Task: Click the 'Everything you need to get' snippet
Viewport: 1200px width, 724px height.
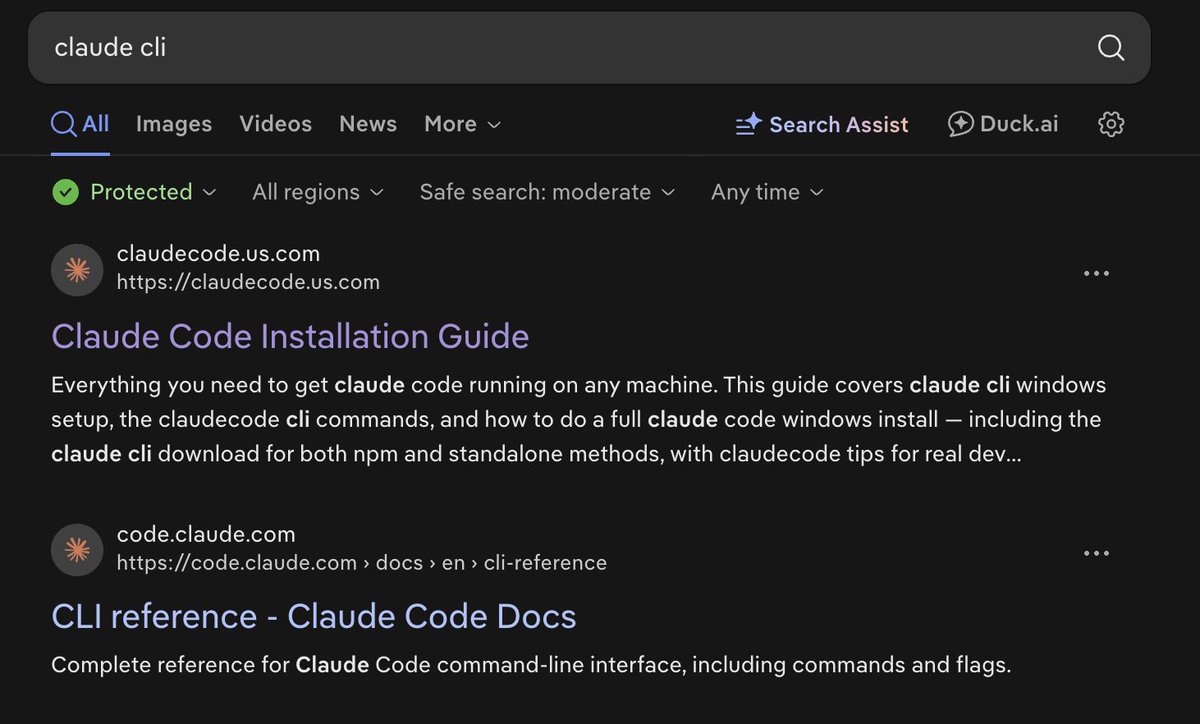Action: point(579,418)
